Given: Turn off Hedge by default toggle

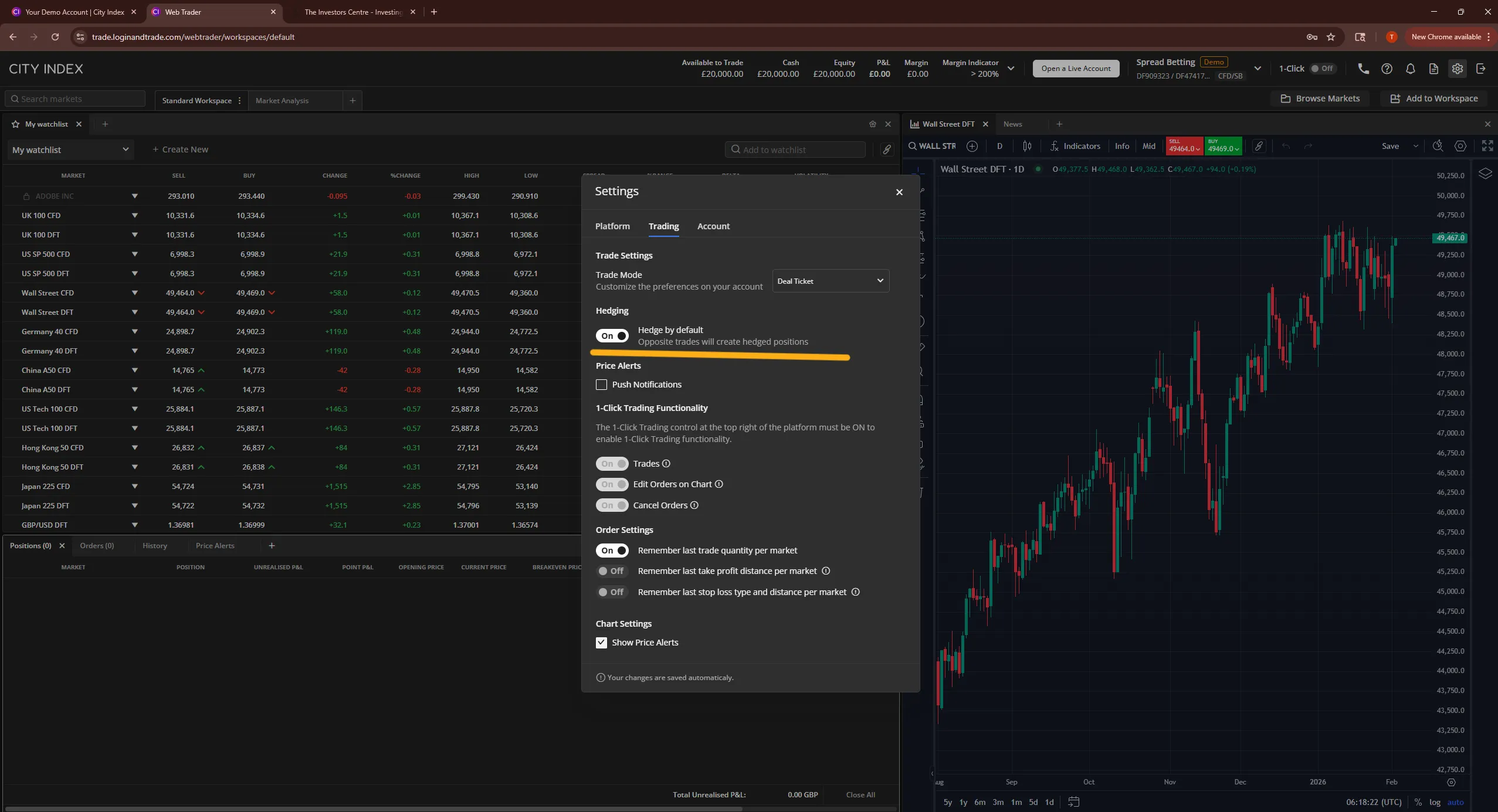Looking at the screenshot, I should 612,336.
